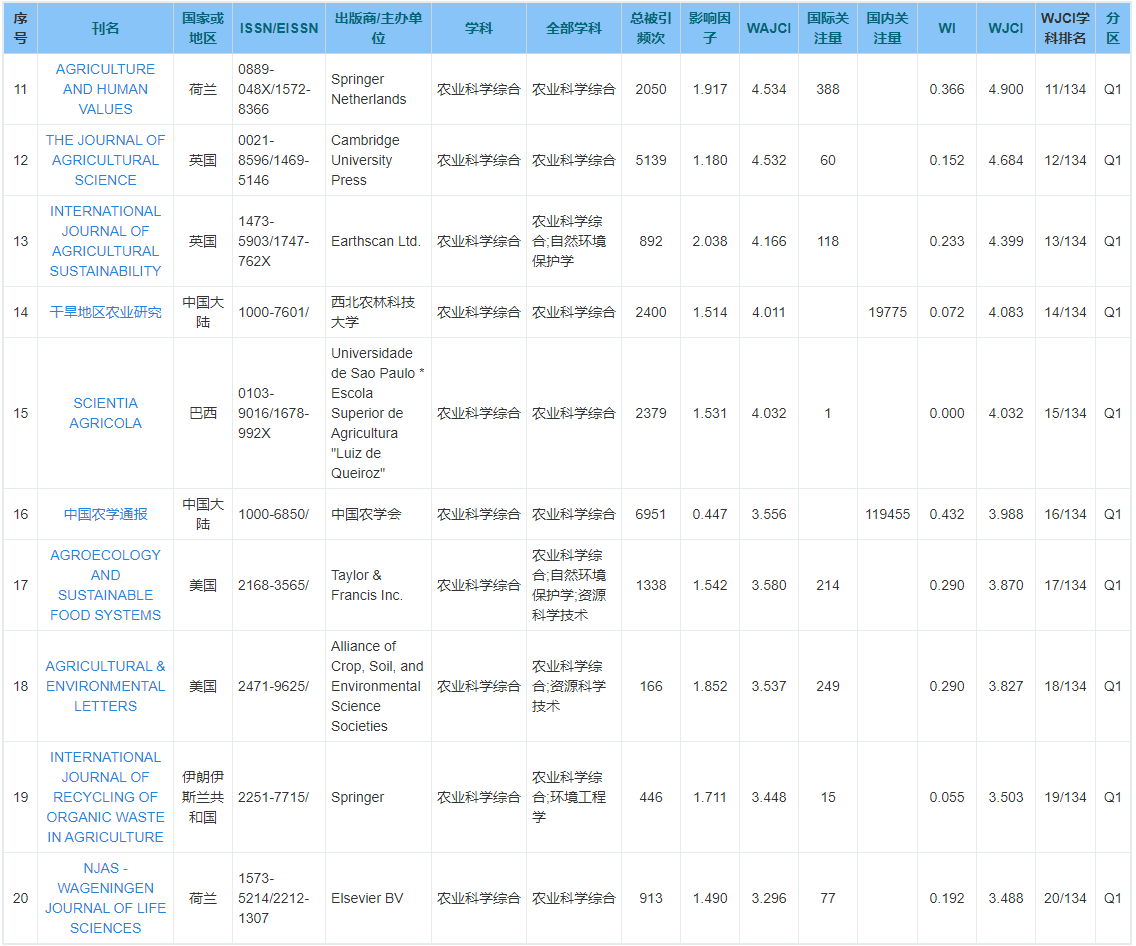Select WJCI value 3.827
Image resolution: width=1136 pixels, height=946 pixels.
point(1006,686)
